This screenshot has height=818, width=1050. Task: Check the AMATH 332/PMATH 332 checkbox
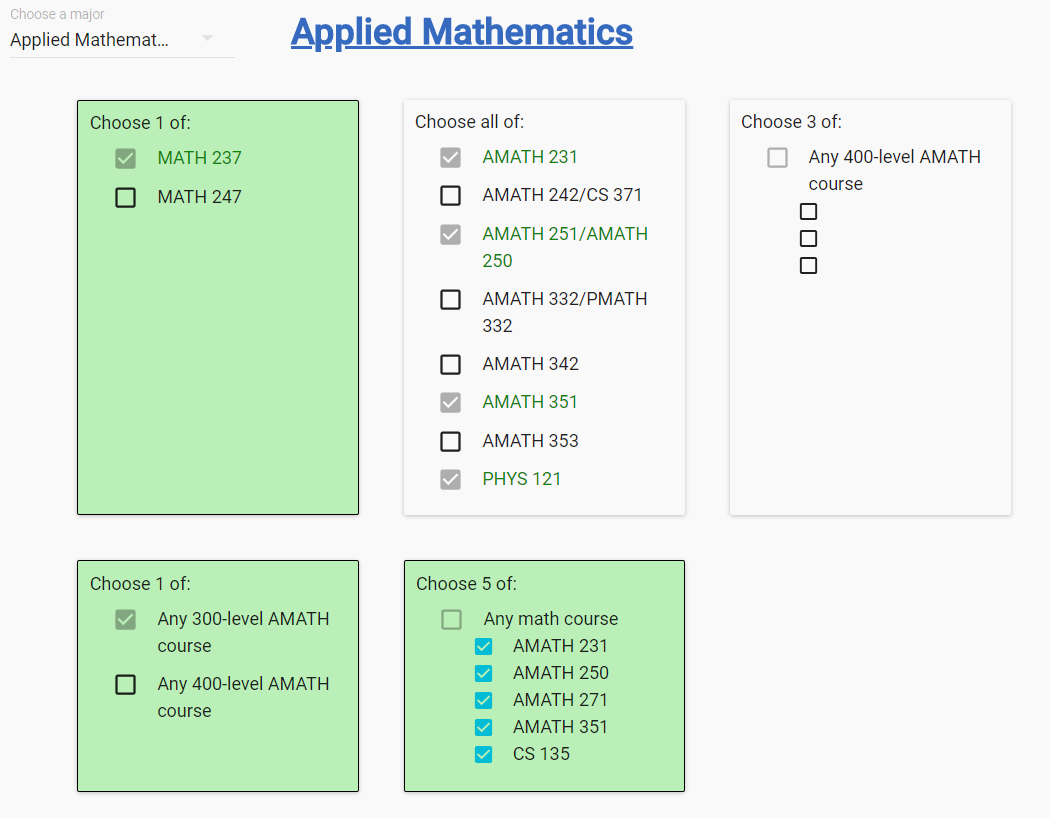pos(451,299)
